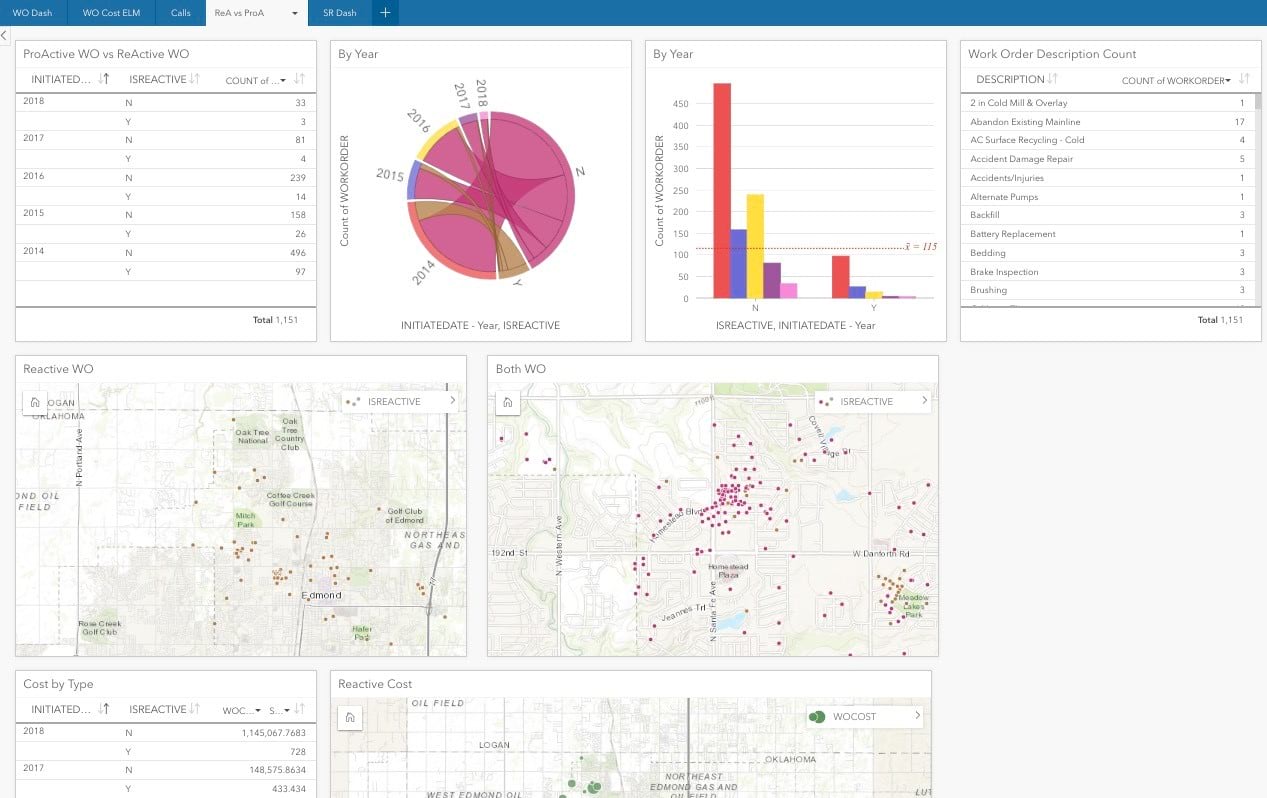Select the 'Alternate Pumps' row
The height and width of the screenshot is (798, 1267).
(1107, 197)
